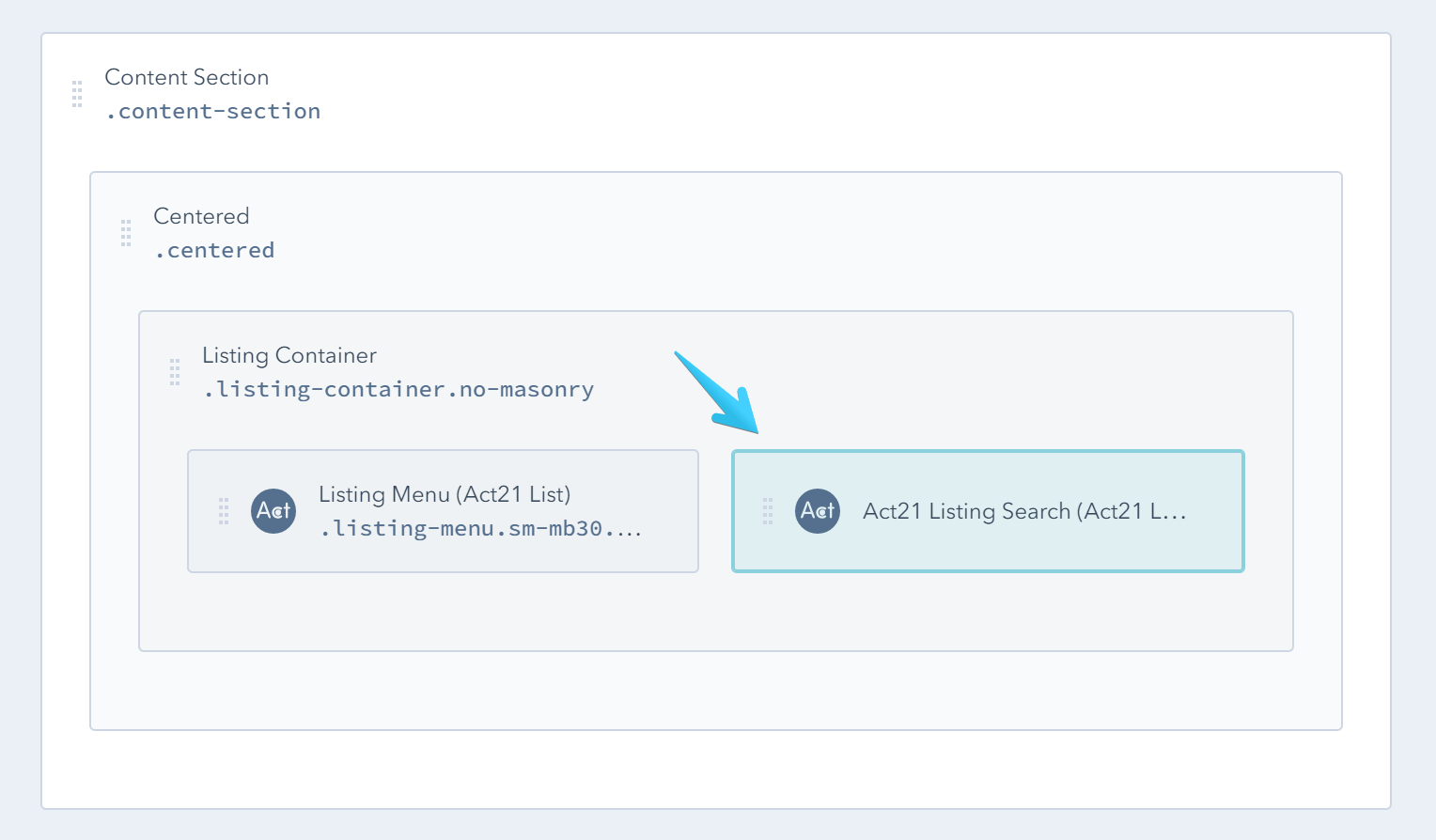Click the .listing-container.no-masonry class text
Image resolution: width=1436 pixels, height=840 pixels.
point(398,389)
